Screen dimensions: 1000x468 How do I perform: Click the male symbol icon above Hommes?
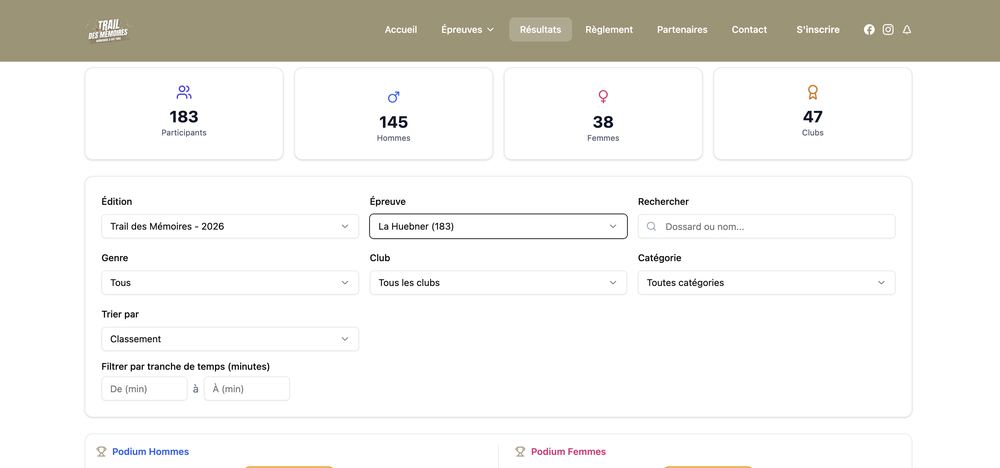393,97
